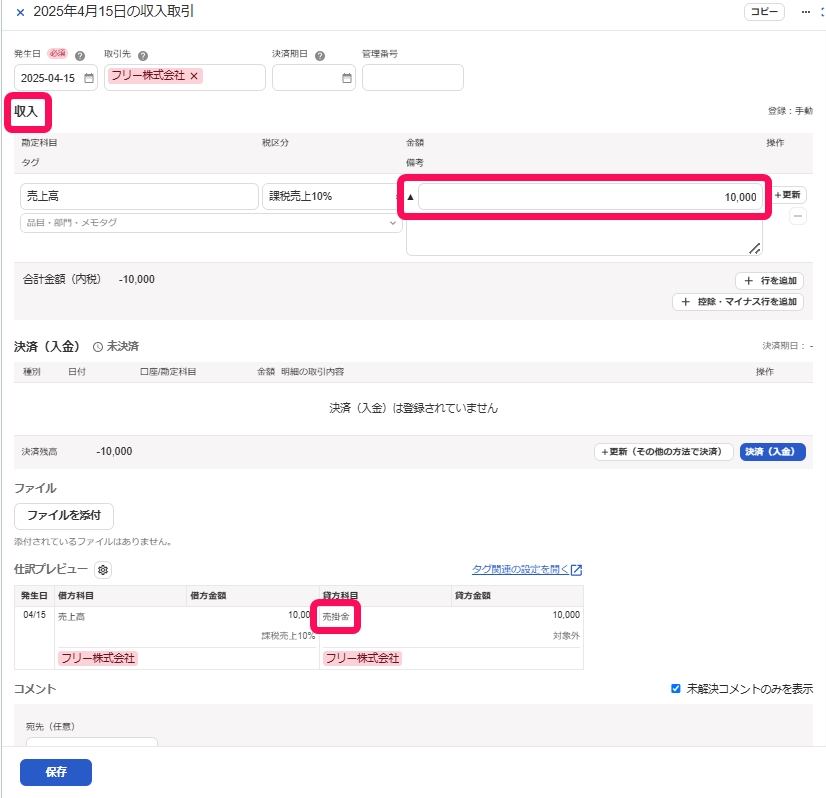
Task: Open help icon next to 発生日
Action: click(80, 55)
